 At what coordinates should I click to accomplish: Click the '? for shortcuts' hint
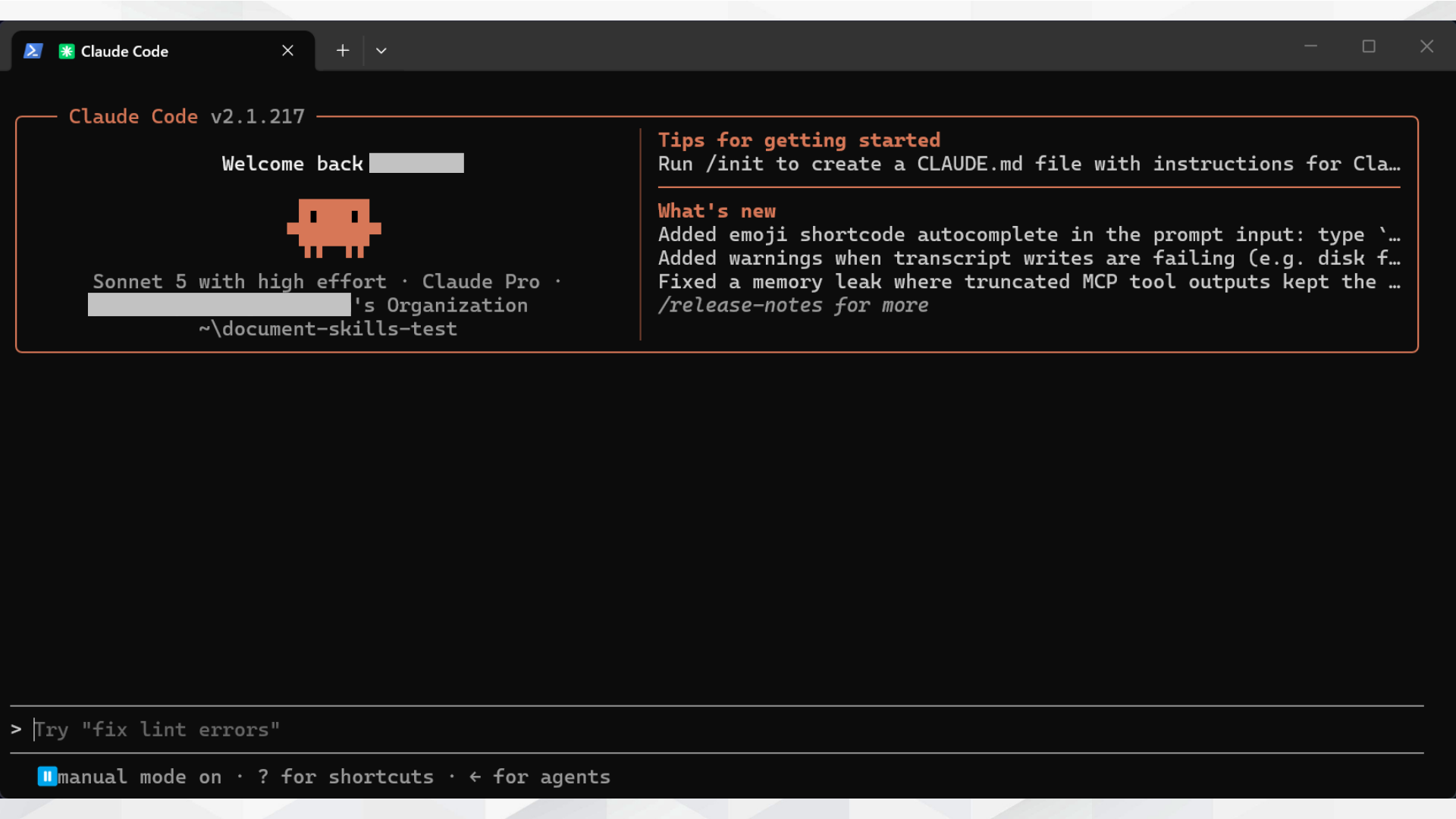pos(345,777)
